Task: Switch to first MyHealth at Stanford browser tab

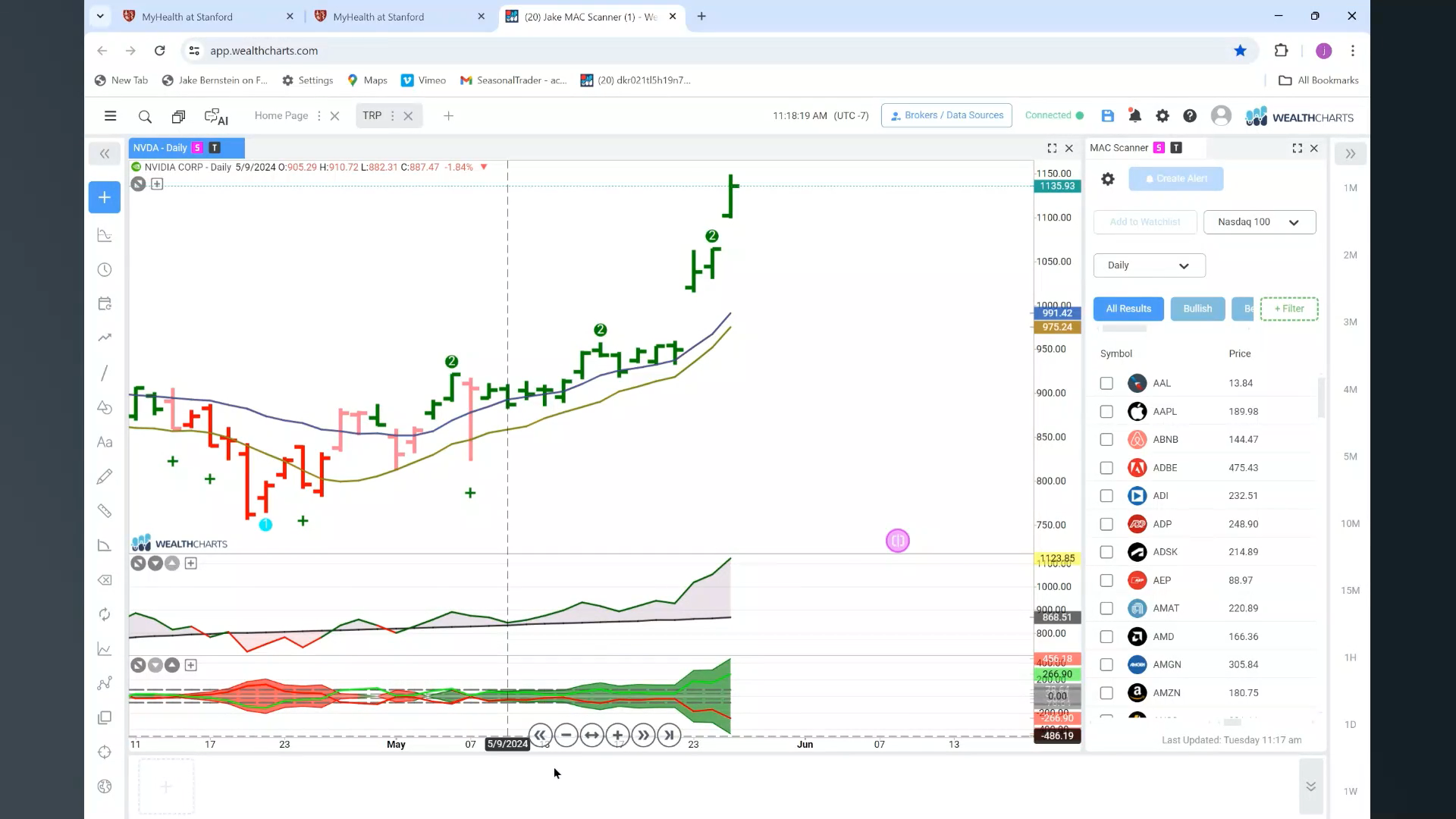Action: (208, 17)
